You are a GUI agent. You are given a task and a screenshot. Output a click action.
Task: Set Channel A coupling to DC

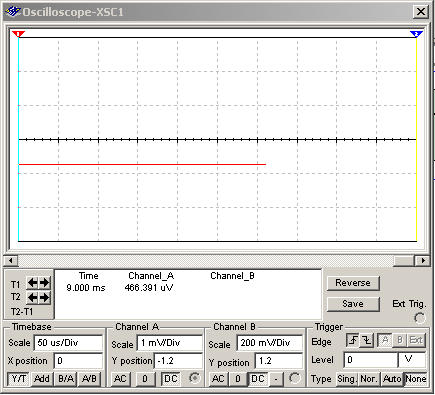(171, 379)
